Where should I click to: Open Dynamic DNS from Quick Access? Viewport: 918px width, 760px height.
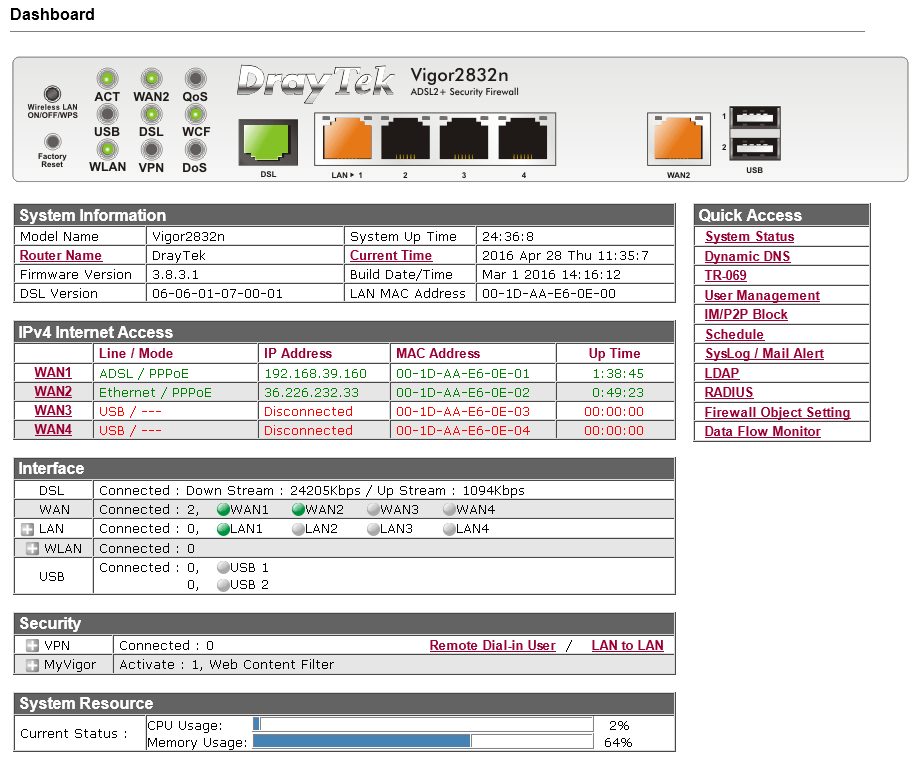(747, 256)
